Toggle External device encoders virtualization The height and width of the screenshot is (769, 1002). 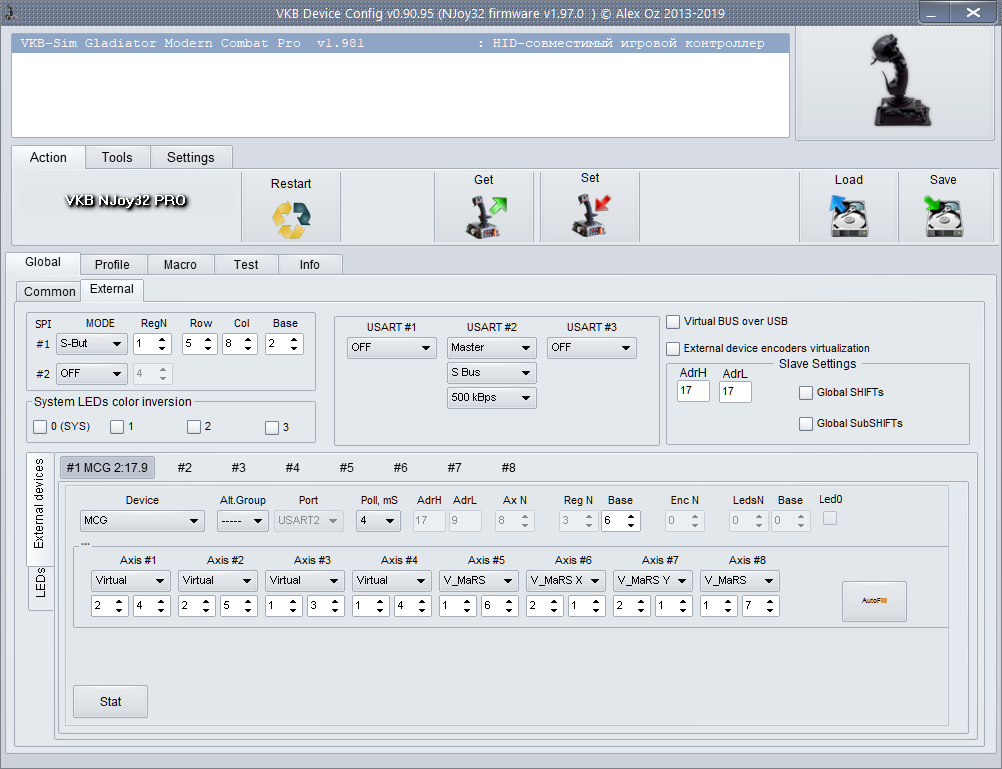click(x=674, y=348)
